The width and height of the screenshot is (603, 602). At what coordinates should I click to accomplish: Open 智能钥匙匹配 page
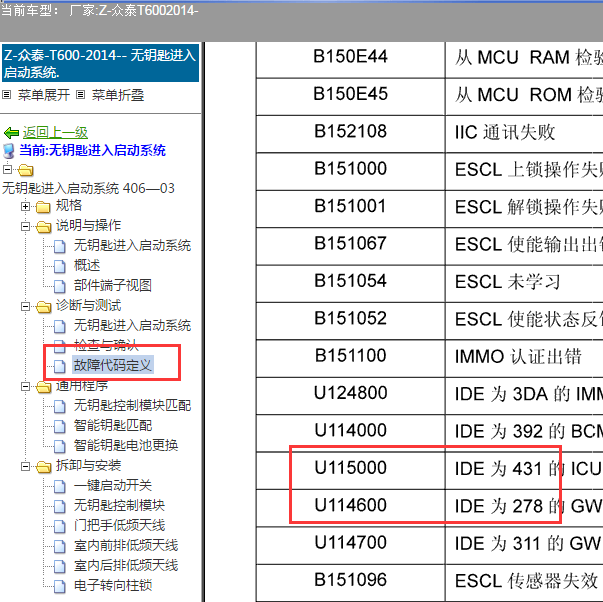click(113, 425)
